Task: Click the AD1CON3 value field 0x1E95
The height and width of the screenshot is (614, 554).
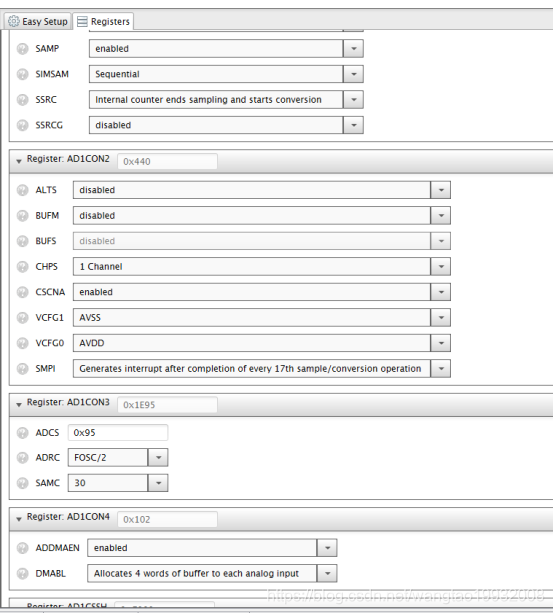Action: point(167,405)
